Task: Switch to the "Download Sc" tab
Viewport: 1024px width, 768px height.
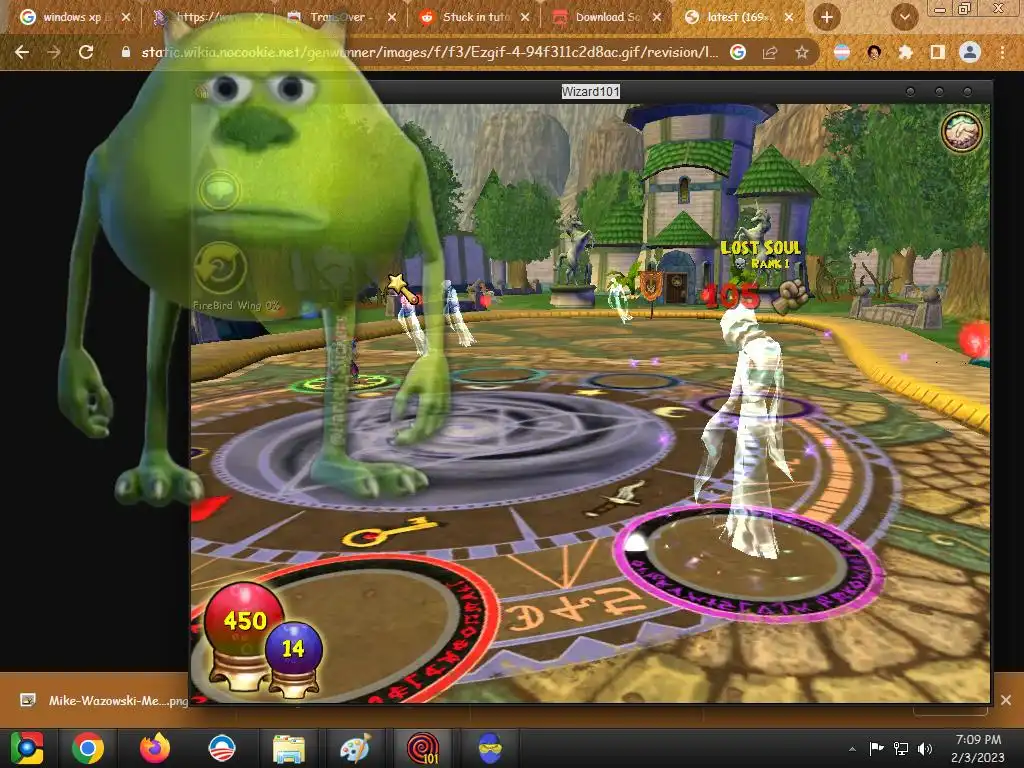Action: 606,18
